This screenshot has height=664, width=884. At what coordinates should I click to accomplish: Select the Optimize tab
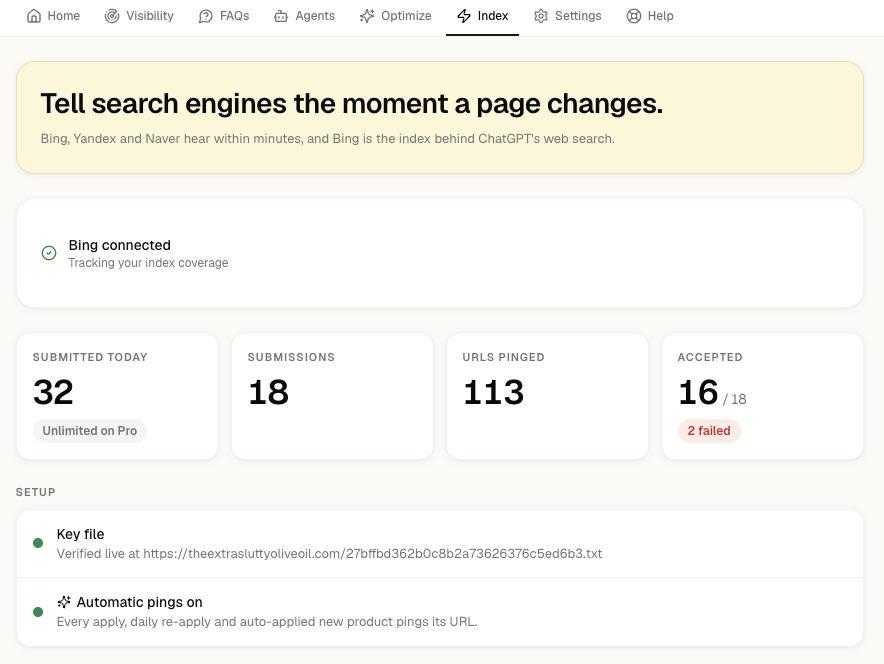pyautogui.click(x=396, y=16)
